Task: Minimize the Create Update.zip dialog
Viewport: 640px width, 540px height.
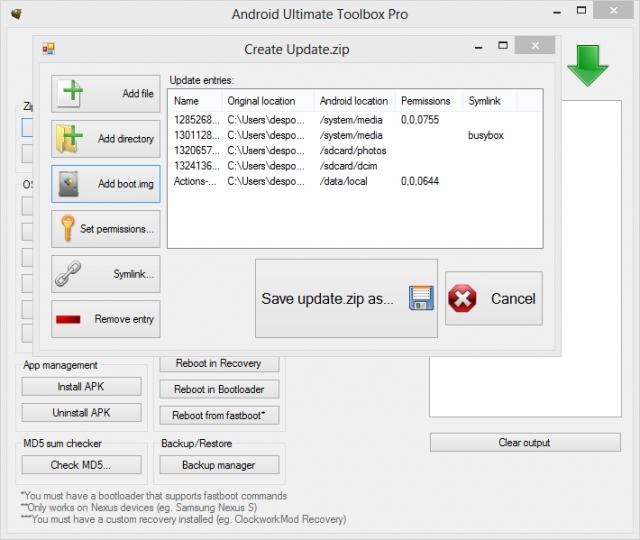Action: [x=479, y=47]
